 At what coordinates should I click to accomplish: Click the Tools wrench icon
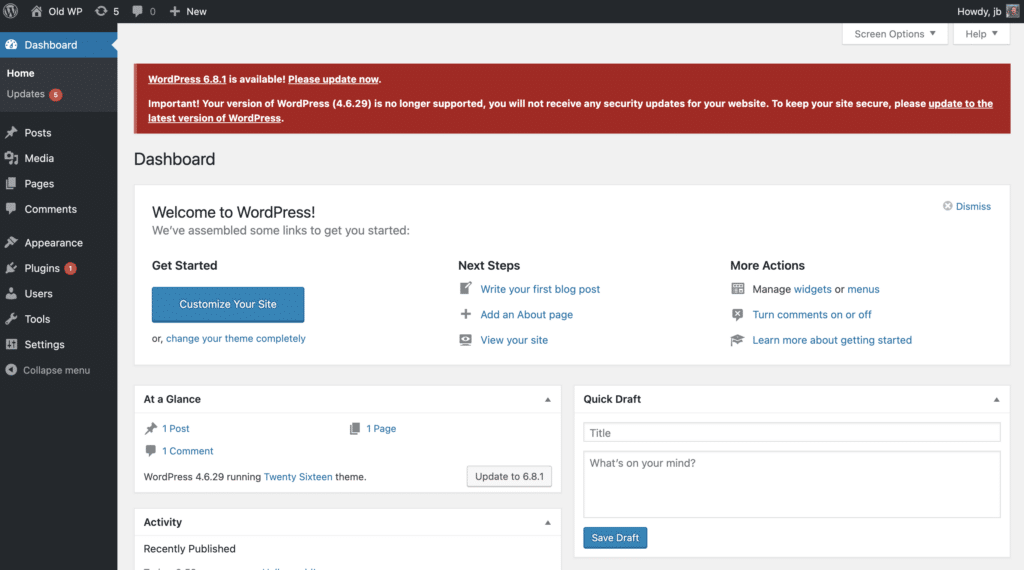11,319
